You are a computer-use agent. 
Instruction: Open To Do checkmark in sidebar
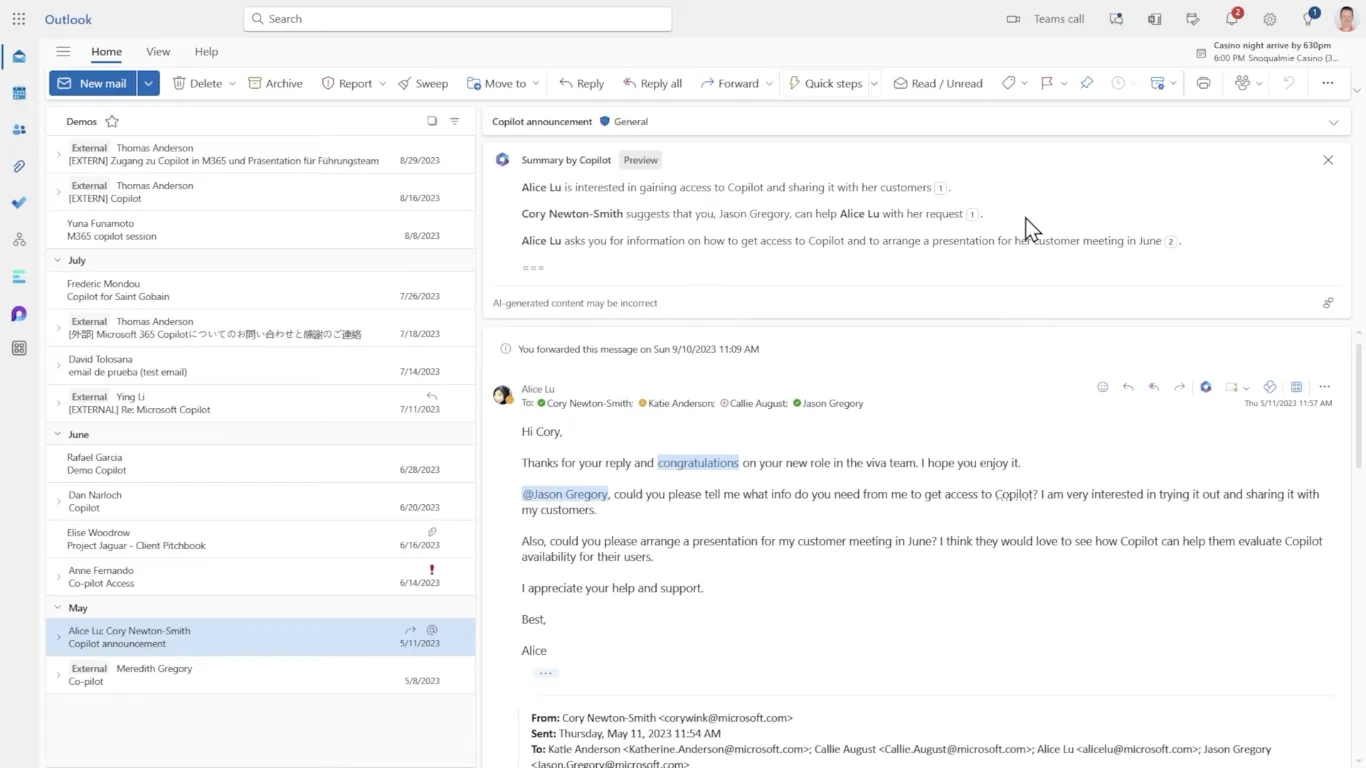point(19,203)
